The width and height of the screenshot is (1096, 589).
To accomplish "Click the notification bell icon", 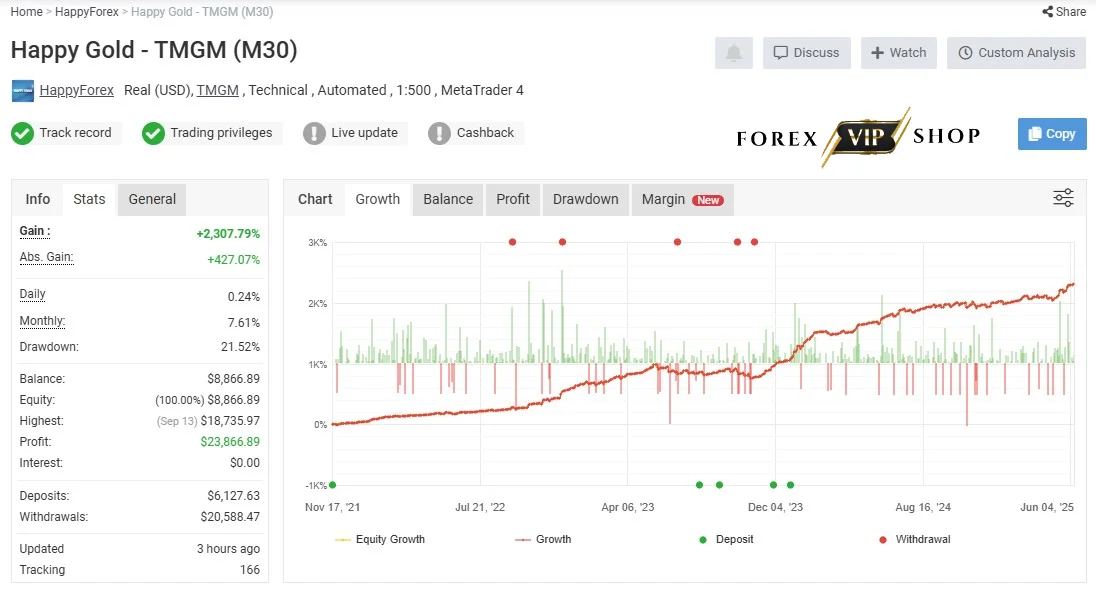I will click(733, 53).
